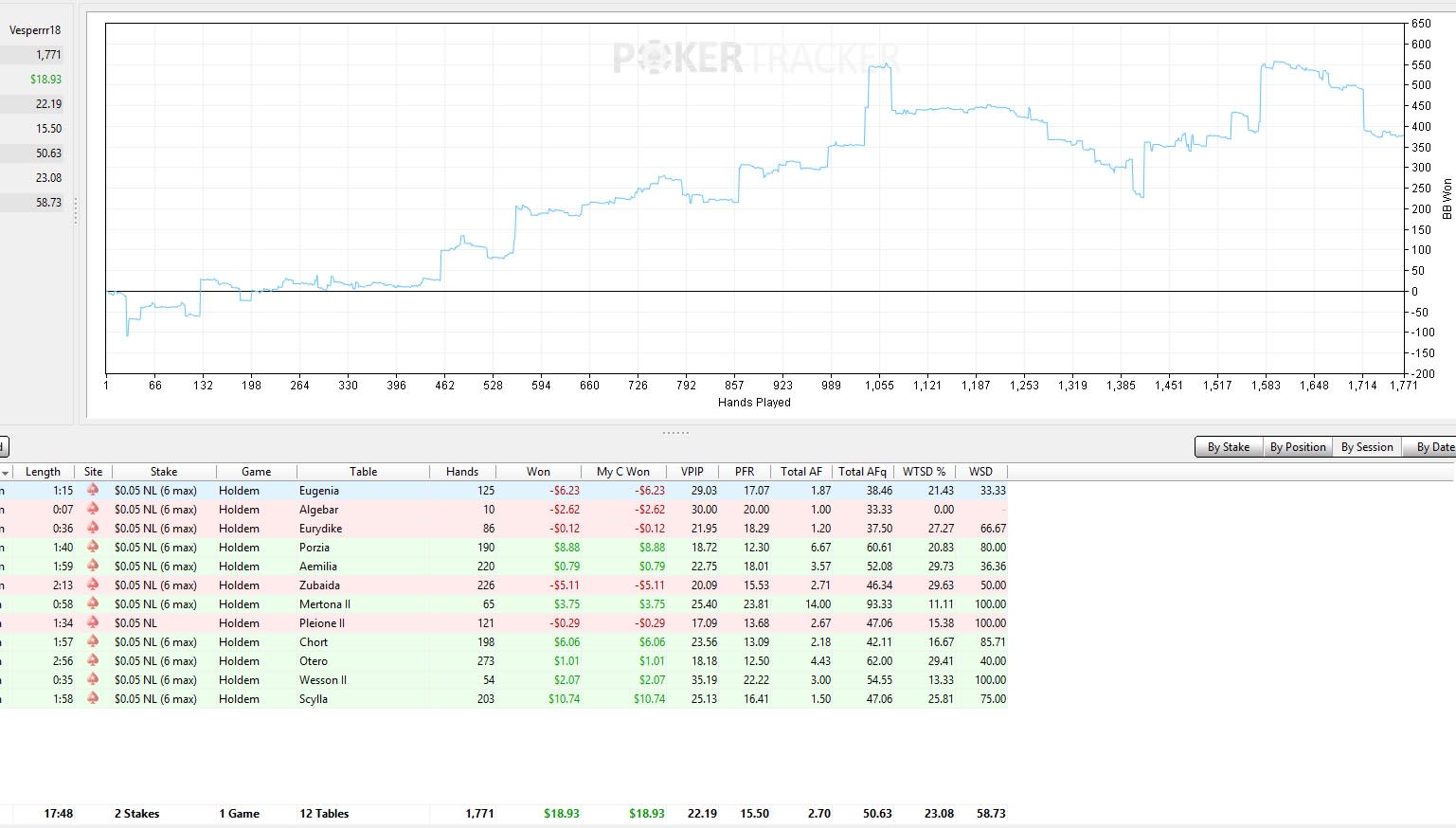Click the site icon in the Pleione II row
Viewport: 1456px width, 828px height.
(93, 622)
